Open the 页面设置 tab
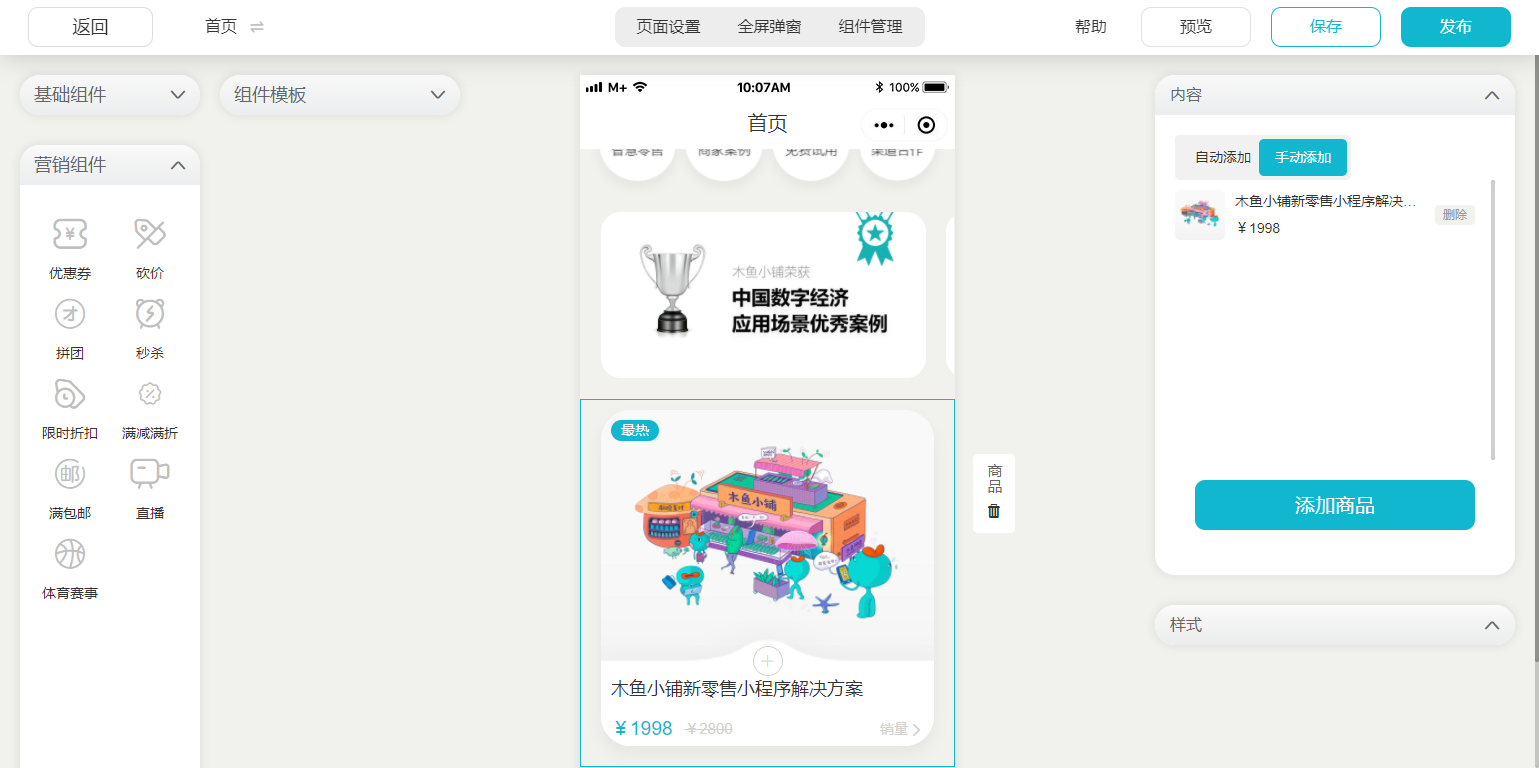 (668, 27)
